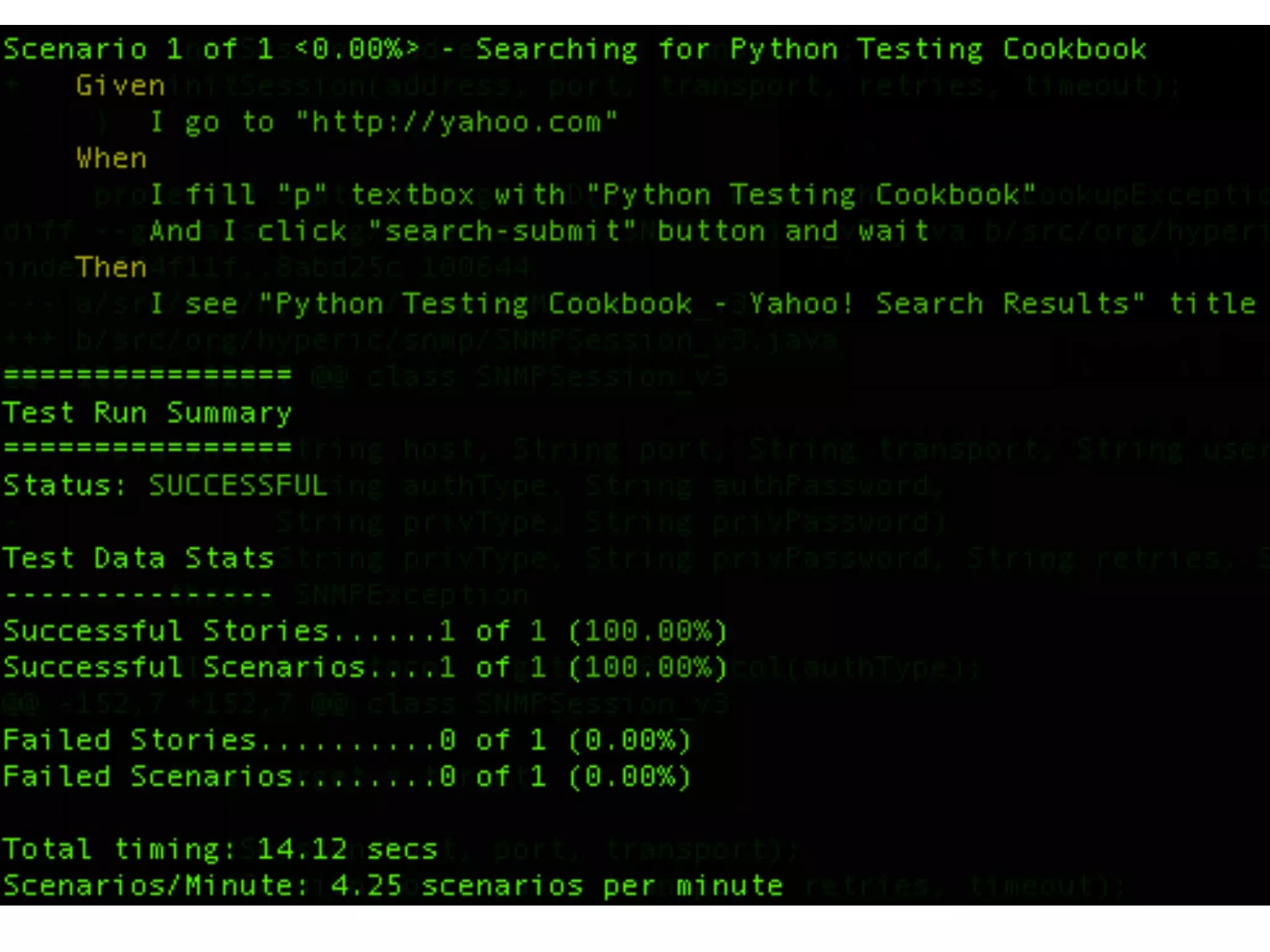Click the "http://yahoo.com" URL text
1270x952 pixels.
457,123
